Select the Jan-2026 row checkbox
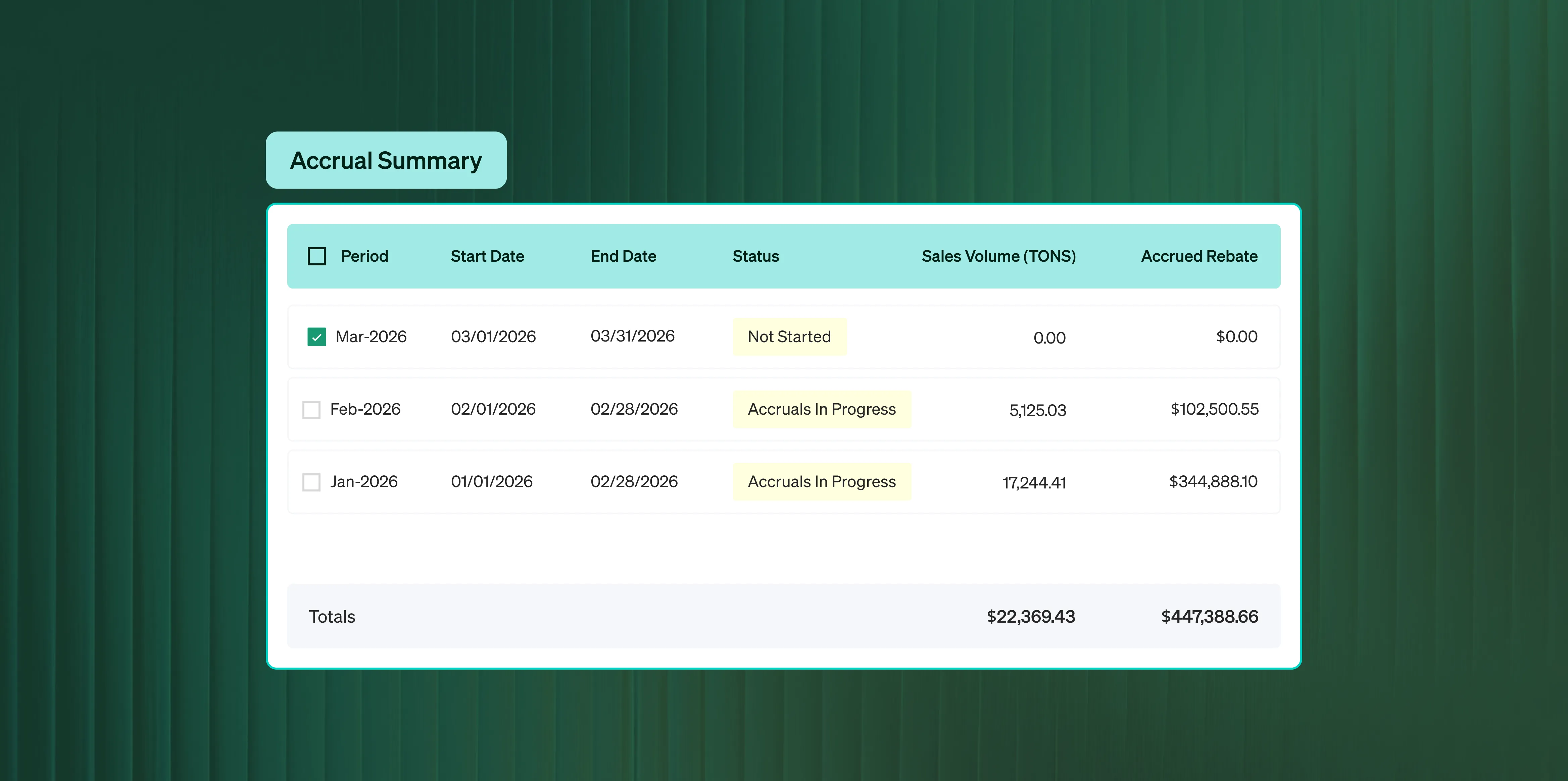1568x781 pixels. pyautogui.click(x=311, y=482)
